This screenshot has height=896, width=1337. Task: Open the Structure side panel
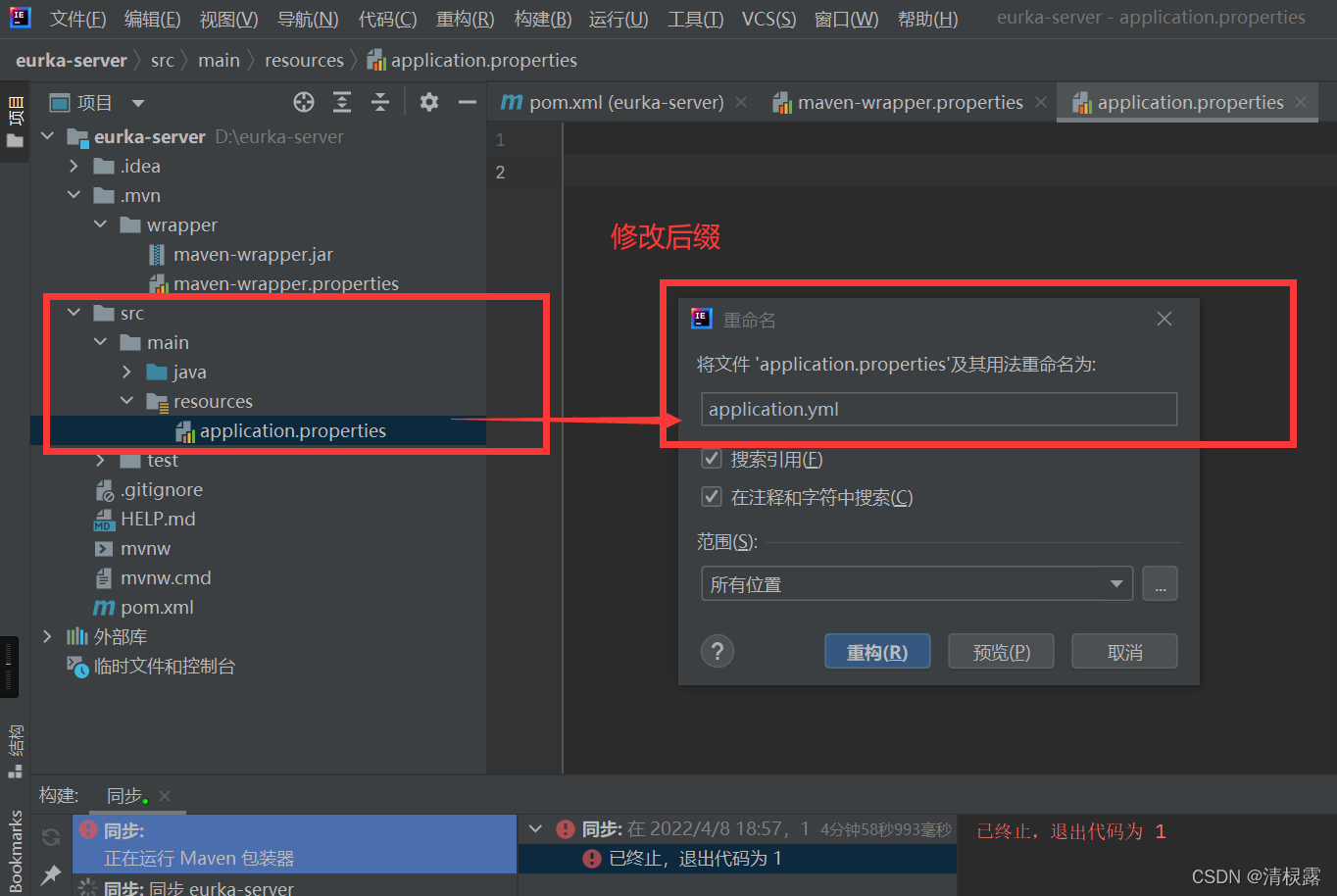click(15, 751)
